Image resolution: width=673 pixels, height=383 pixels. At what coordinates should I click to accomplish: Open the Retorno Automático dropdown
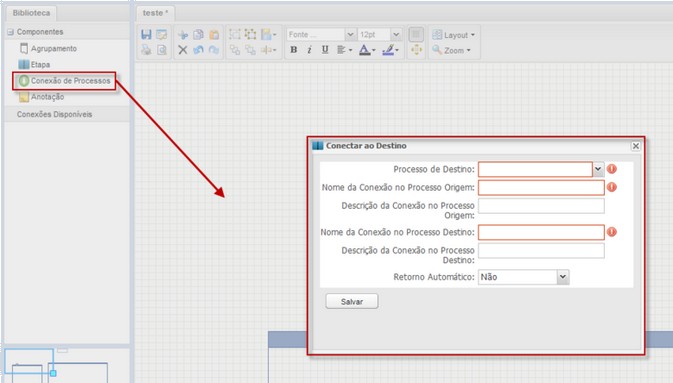pos(563,277)
